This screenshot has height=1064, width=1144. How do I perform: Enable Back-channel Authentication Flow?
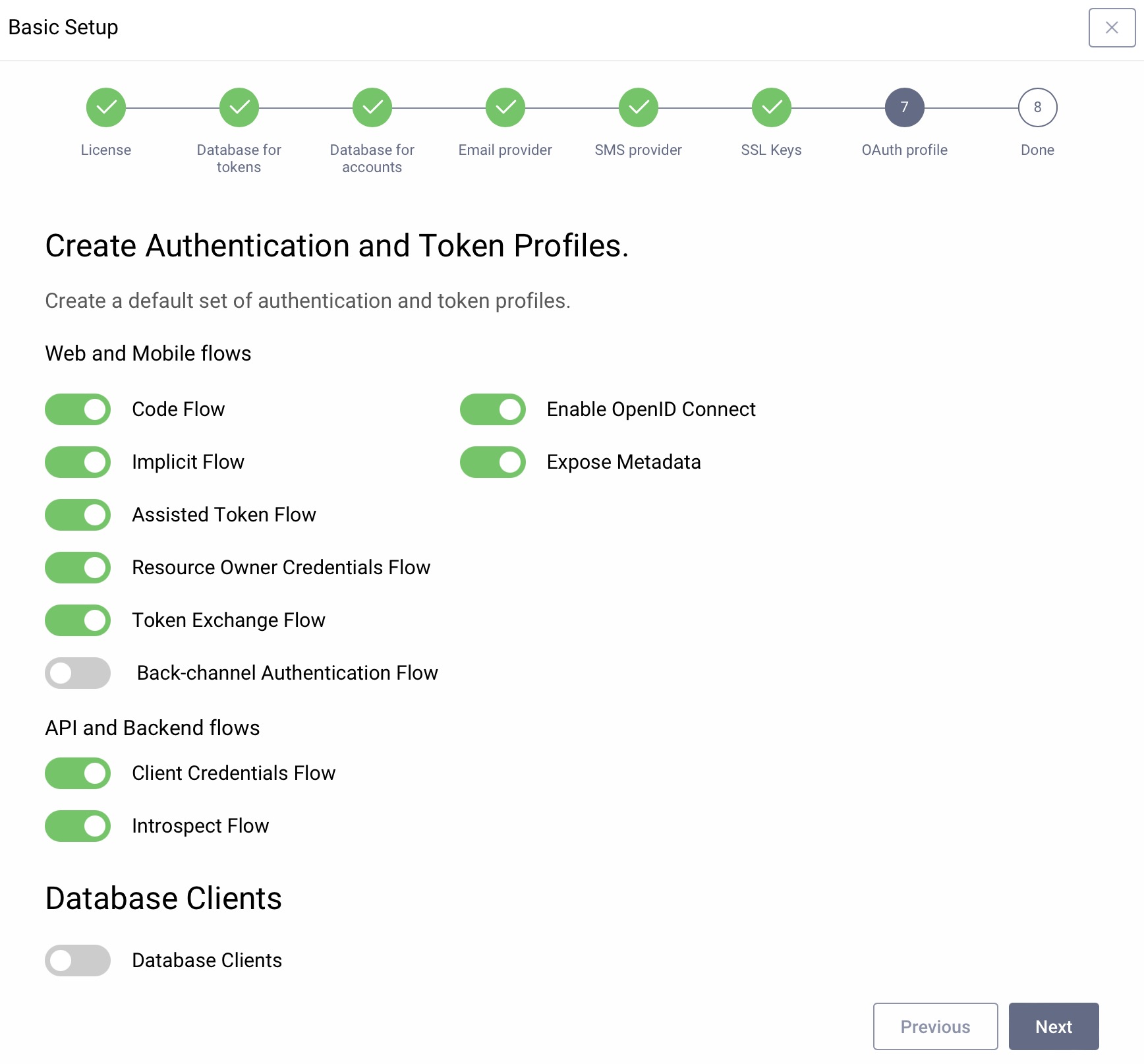pyautogui.click(x=77, y=673)
